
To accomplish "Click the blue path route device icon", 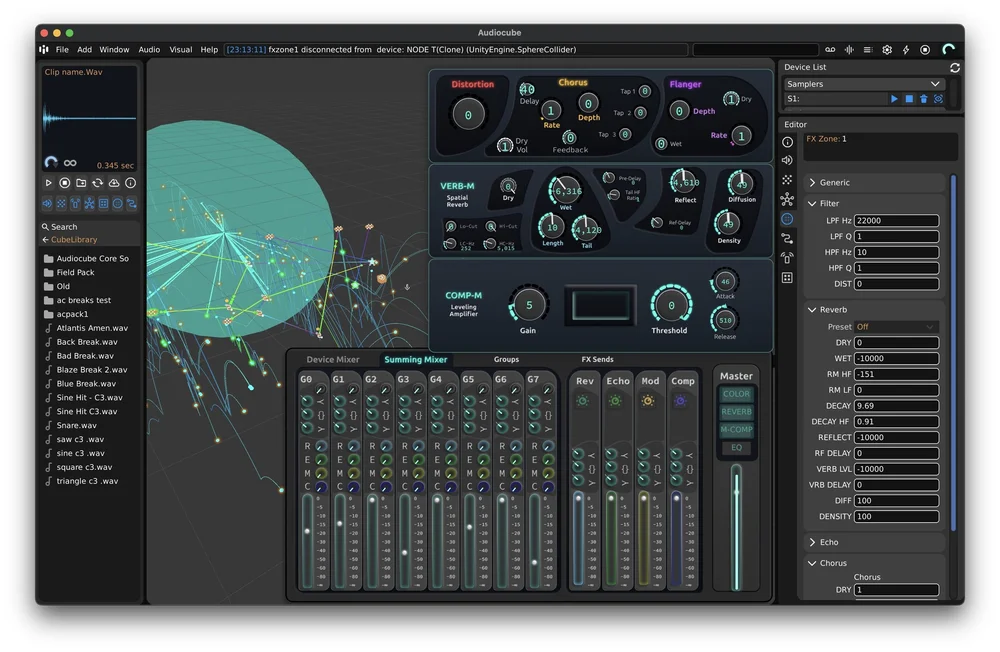I will (x=131, y=204).
